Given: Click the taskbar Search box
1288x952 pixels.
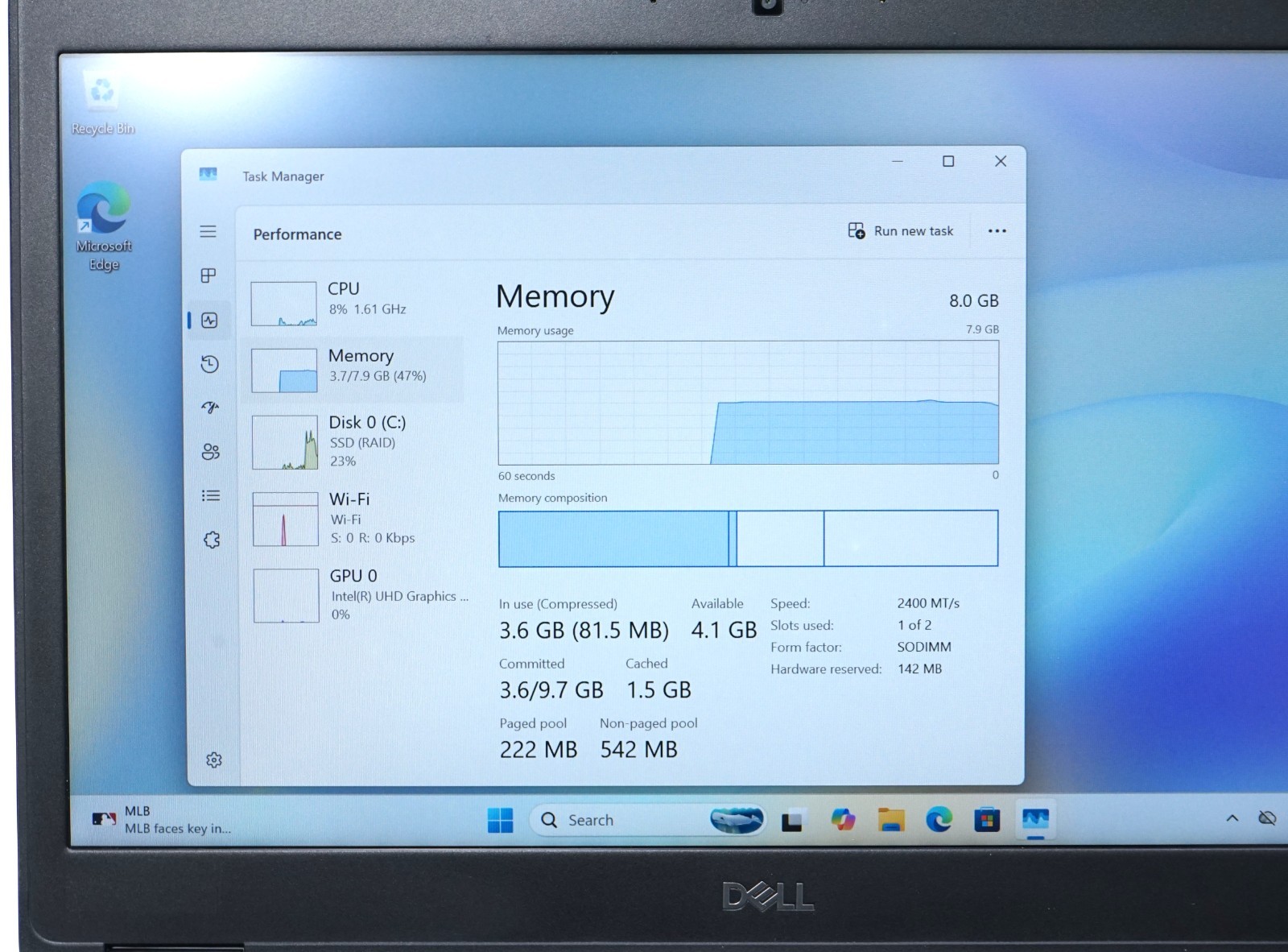Looking at the screenshot, I should [x=647, y=820].
